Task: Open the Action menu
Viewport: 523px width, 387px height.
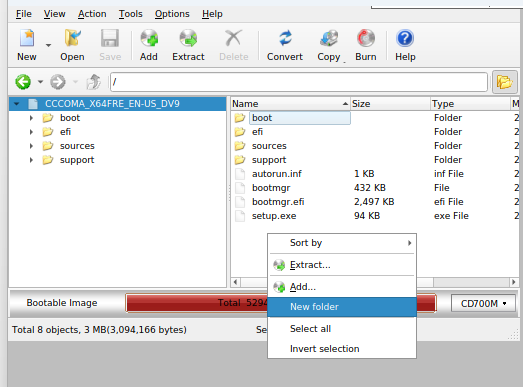Action: [x=92, y=14]
